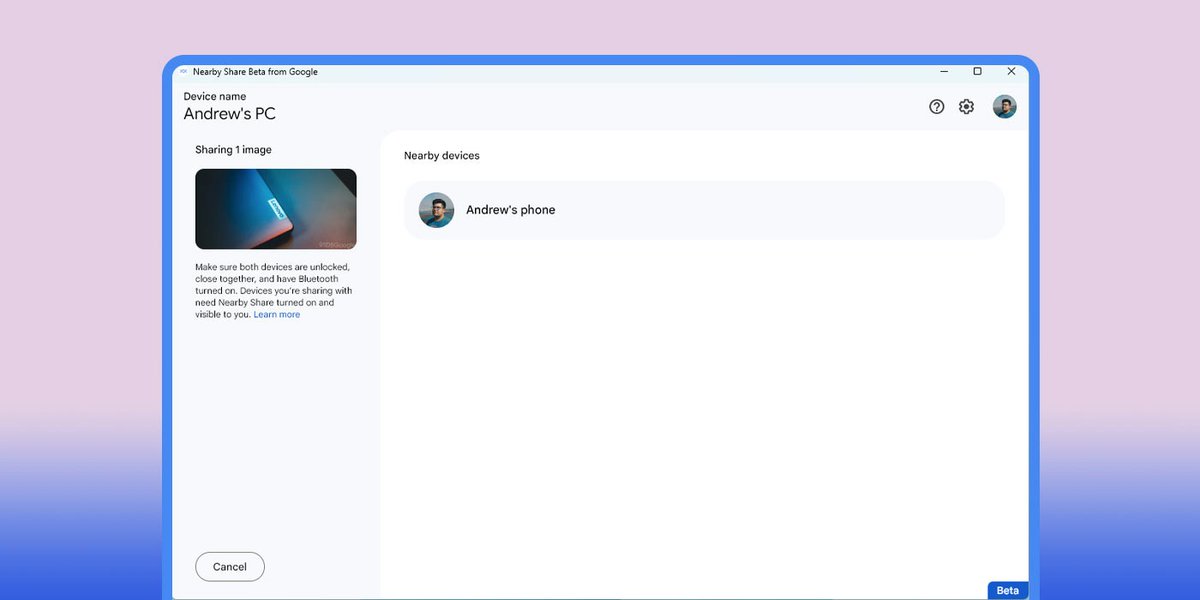Maximize the Nearby Share window

pyautogui.click(x=977, y=71)
